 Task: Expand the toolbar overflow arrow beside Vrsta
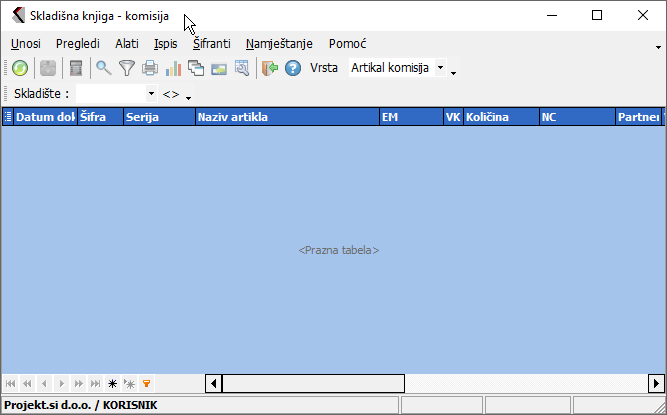[454, 72]
